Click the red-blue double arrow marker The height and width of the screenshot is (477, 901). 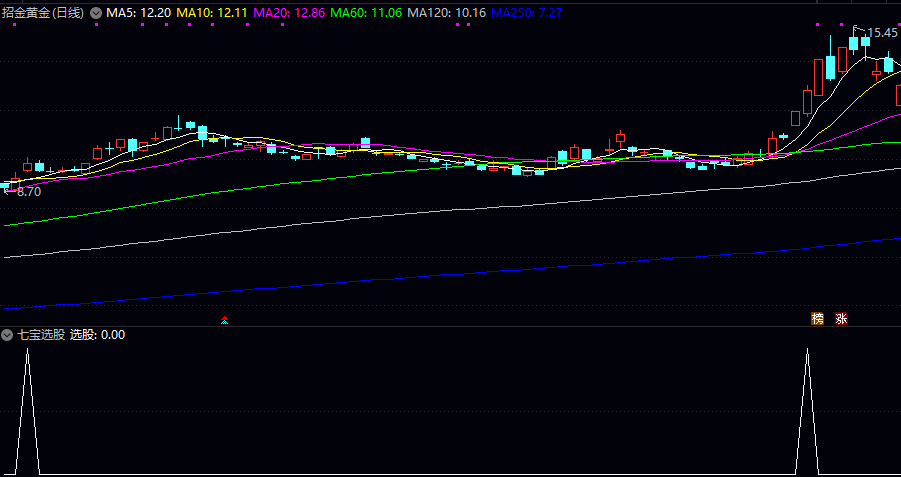point(225,320)
